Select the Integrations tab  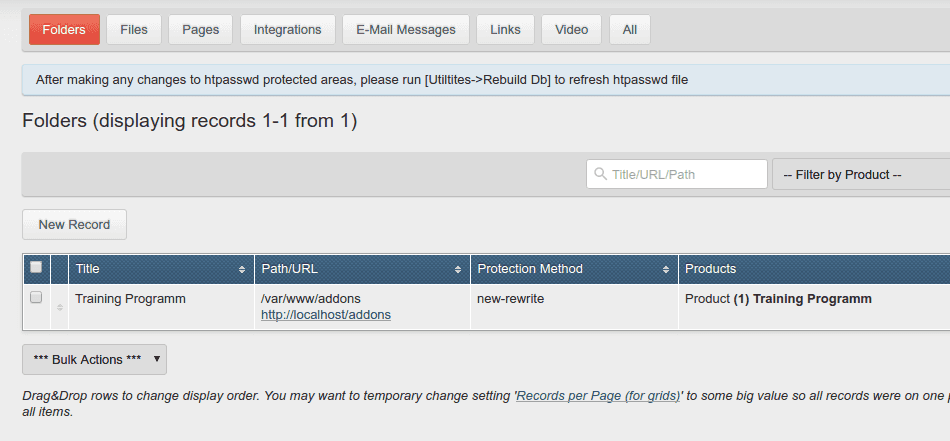click(288, 30)
